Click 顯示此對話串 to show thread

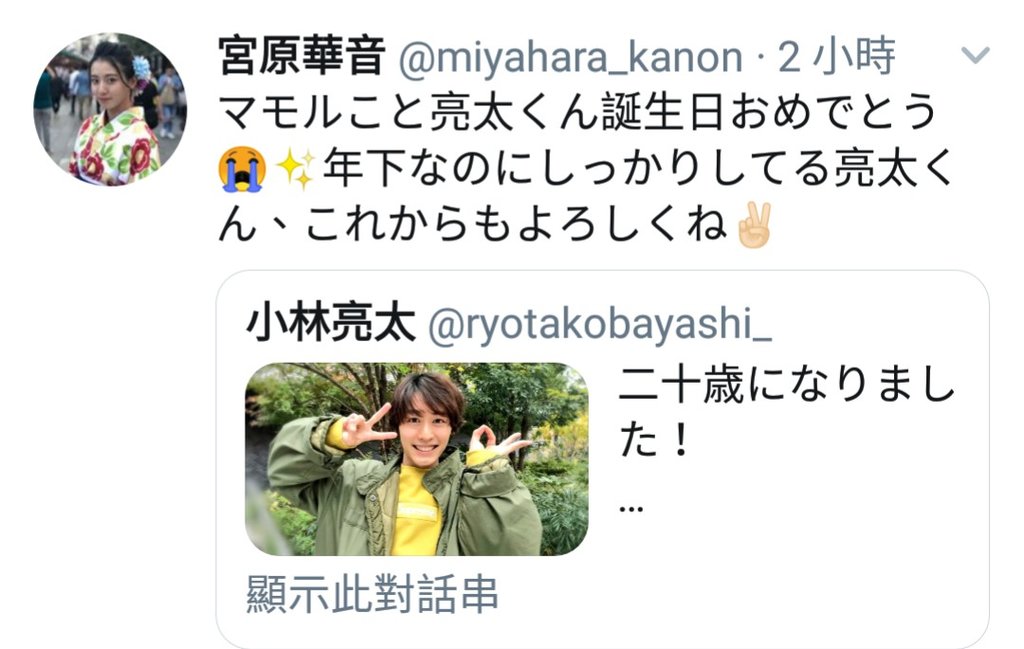[372, 594]
